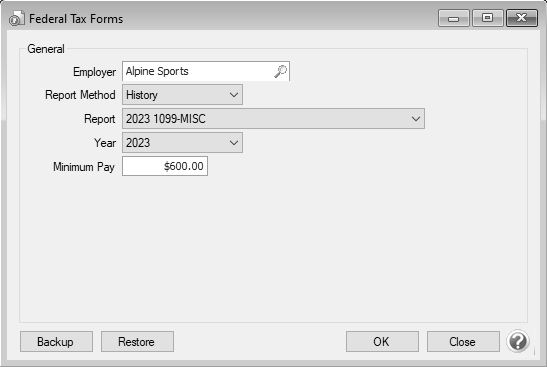
Task: Click the Restore button
Action: pyautogui.click(x=137, y=342)
